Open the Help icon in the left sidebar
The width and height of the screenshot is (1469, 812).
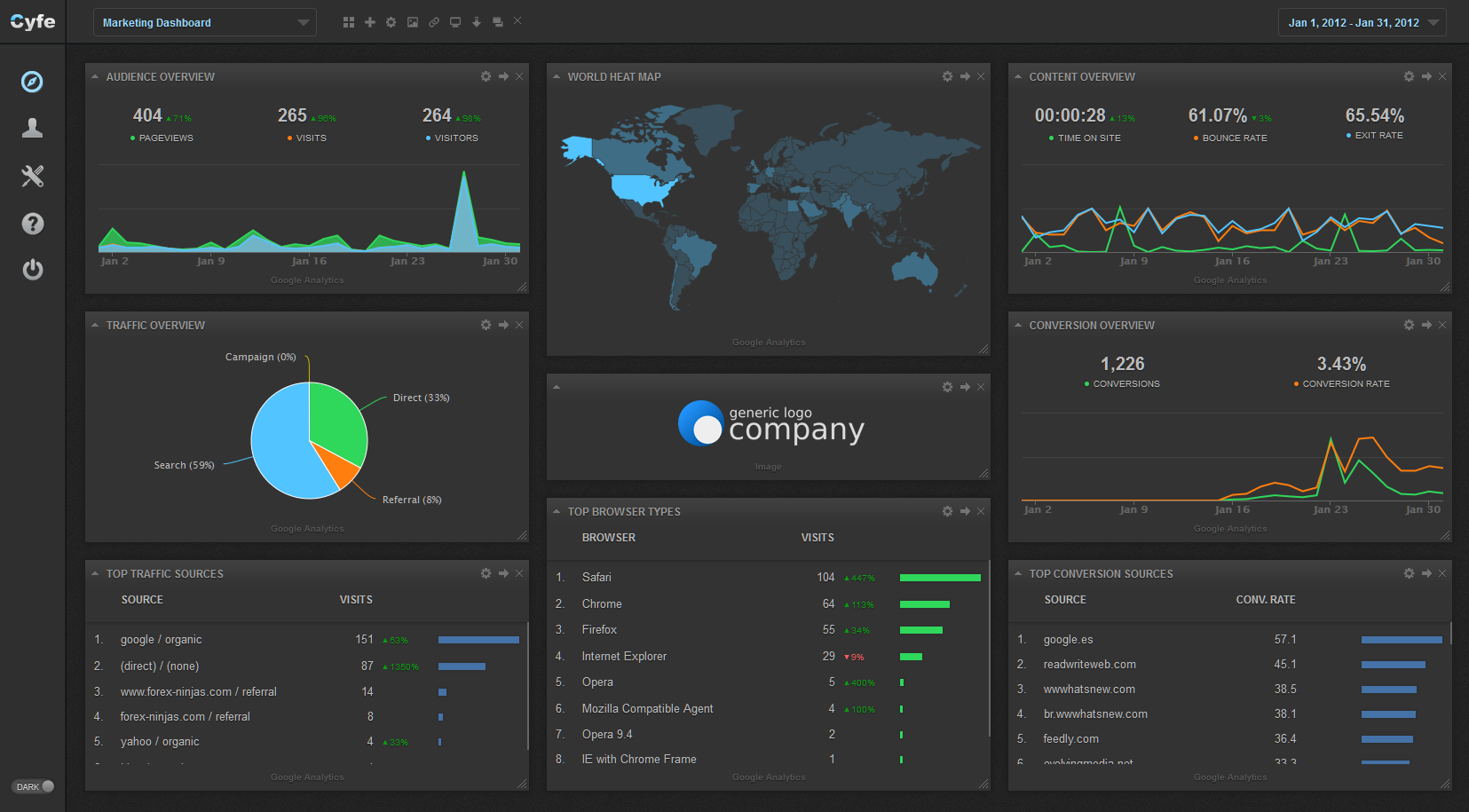pos(32,223)
